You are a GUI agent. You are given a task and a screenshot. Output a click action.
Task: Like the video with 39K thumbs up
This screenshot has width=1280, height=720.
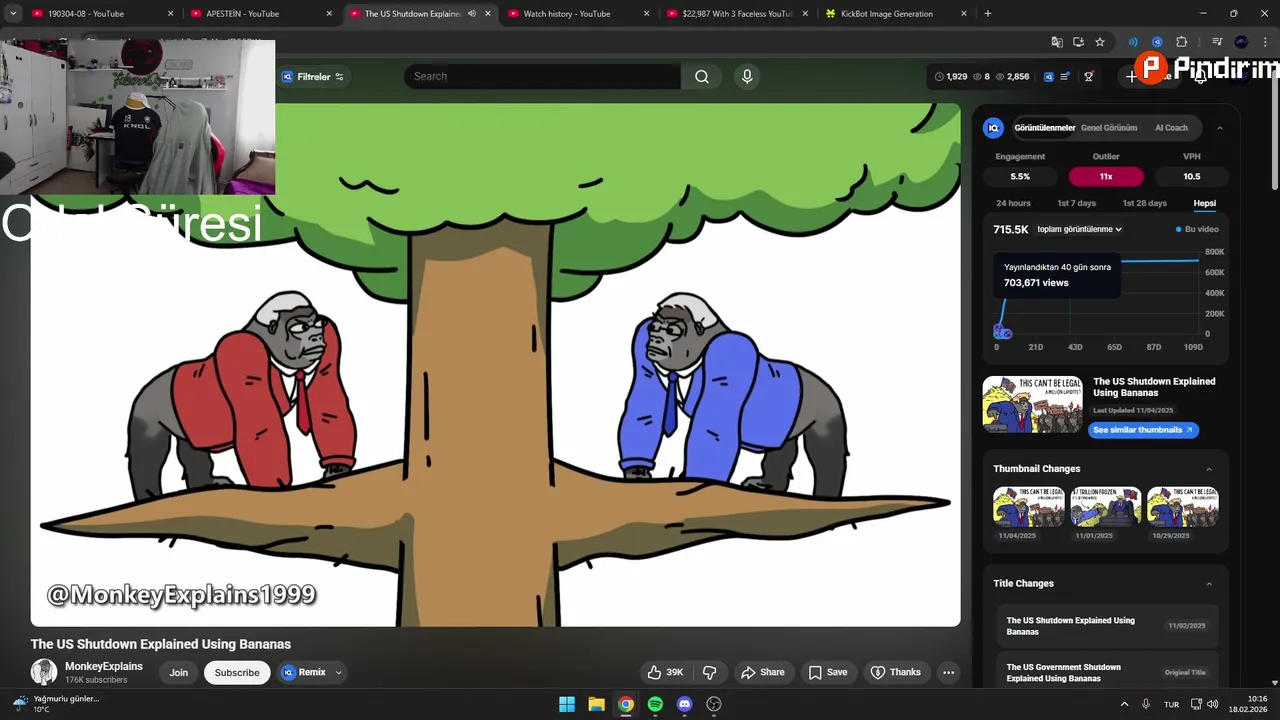pyautogui.click(x=665, y=672)
